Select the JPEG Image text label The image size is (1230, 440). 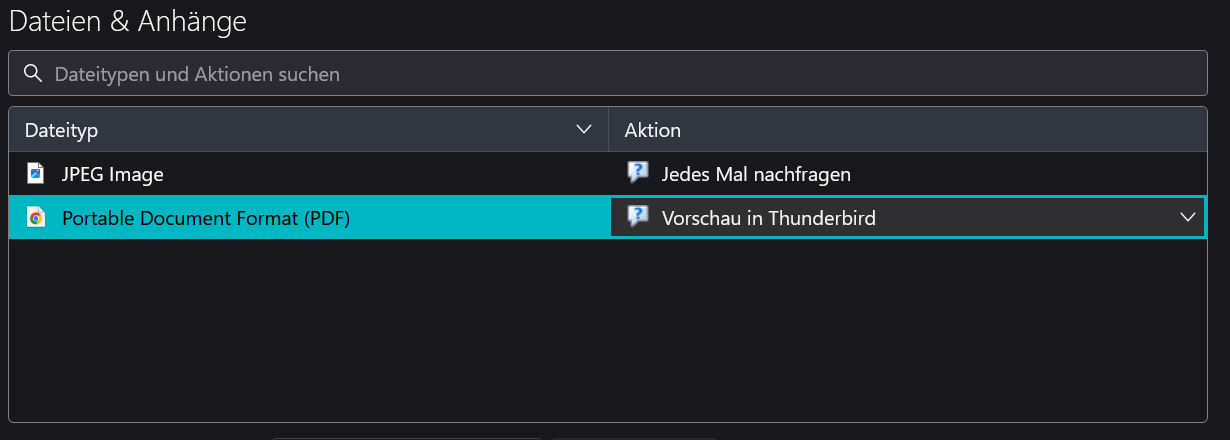click(112, 174)
